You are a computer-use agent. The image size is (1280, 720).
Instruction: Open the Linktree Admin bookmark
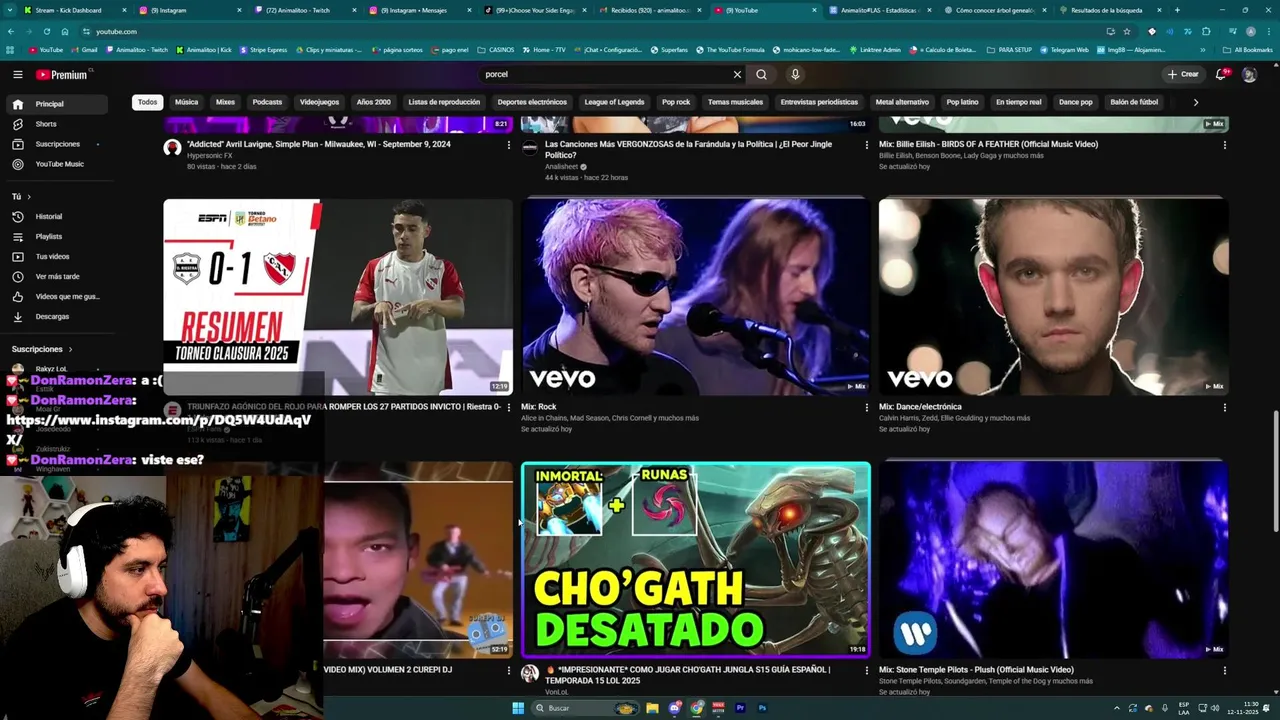[874, 49]
